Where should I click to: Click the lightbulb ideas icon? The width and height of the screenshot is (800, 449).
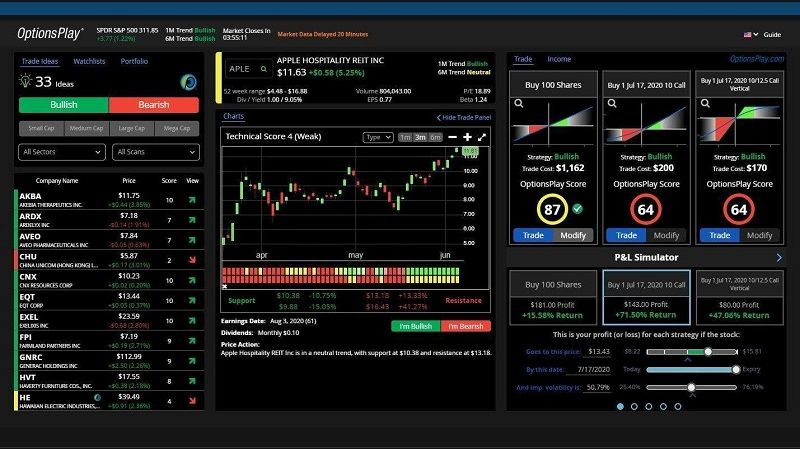coord(25,81)
